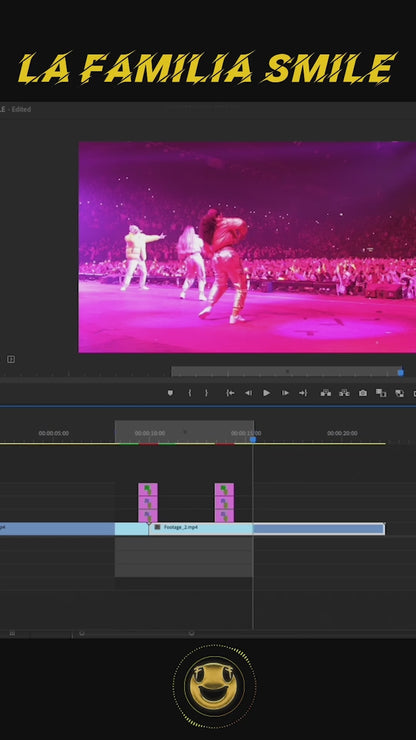The width and height of the screenshot is (416, 740).
Task: Export a frame using the camera icon
Action: [363, 393]
